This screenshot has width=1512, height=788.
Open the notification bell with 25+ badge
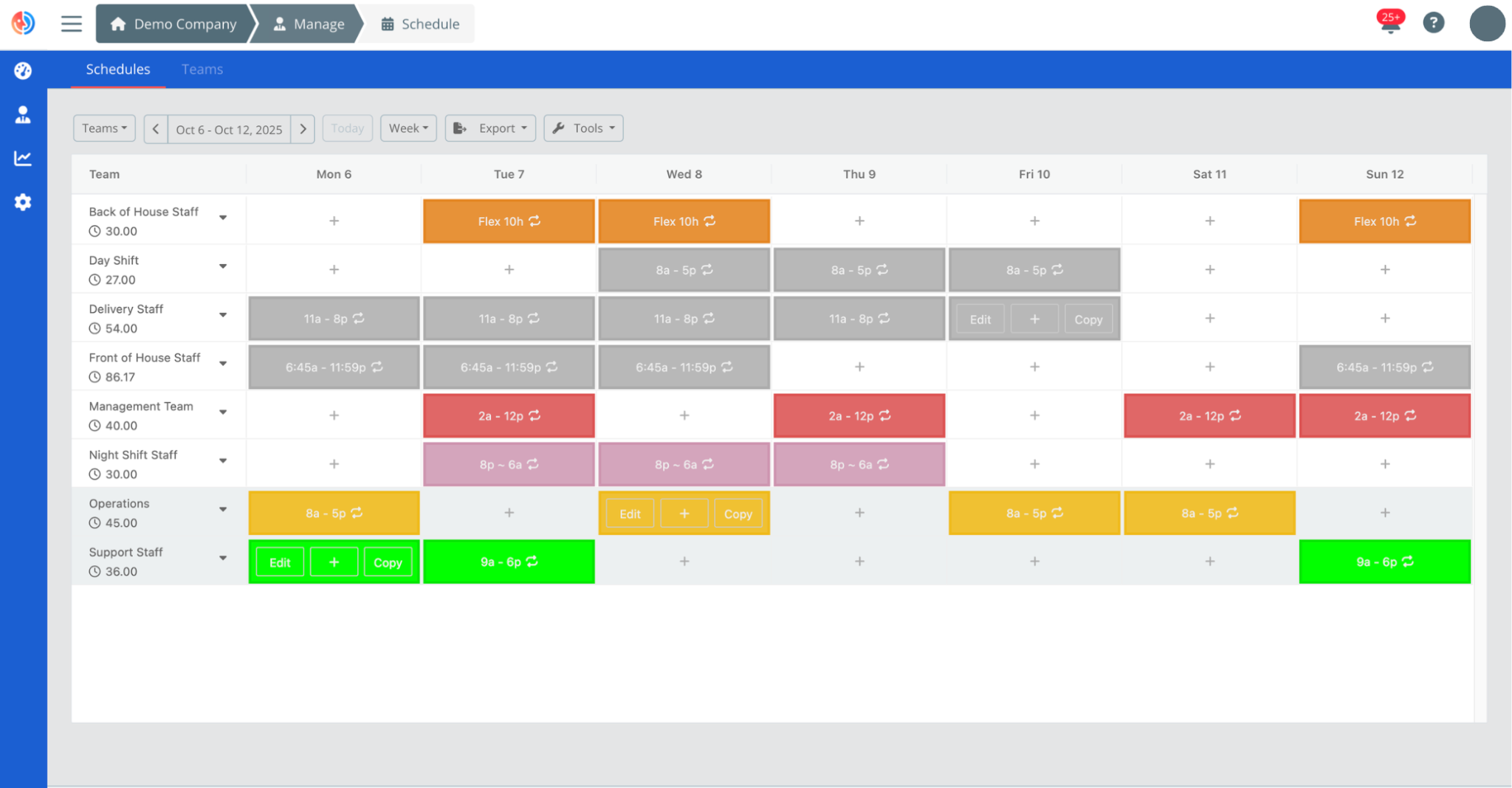(1389, 23)
